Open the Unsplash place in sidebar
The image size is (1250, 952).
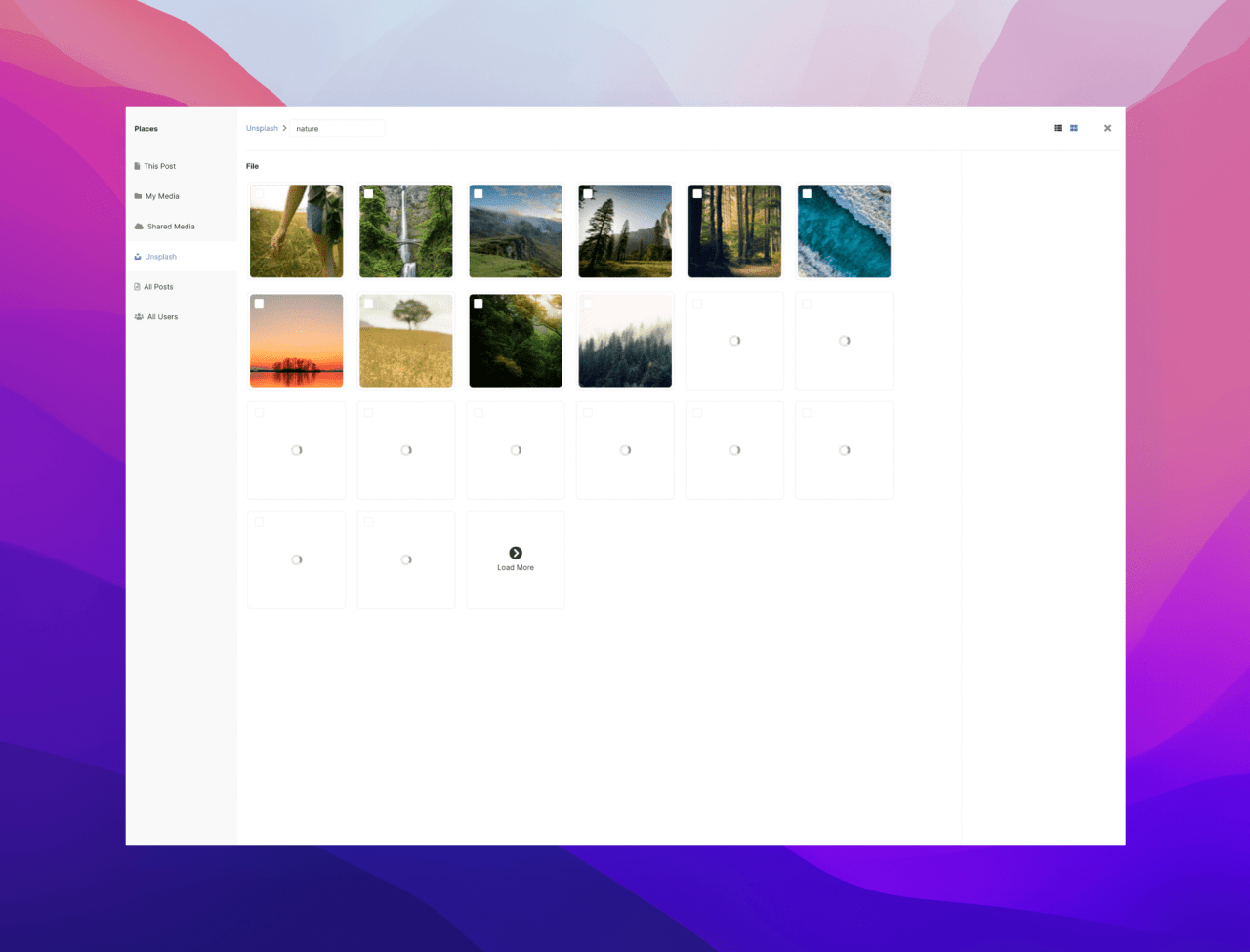[x=160, y=257]
